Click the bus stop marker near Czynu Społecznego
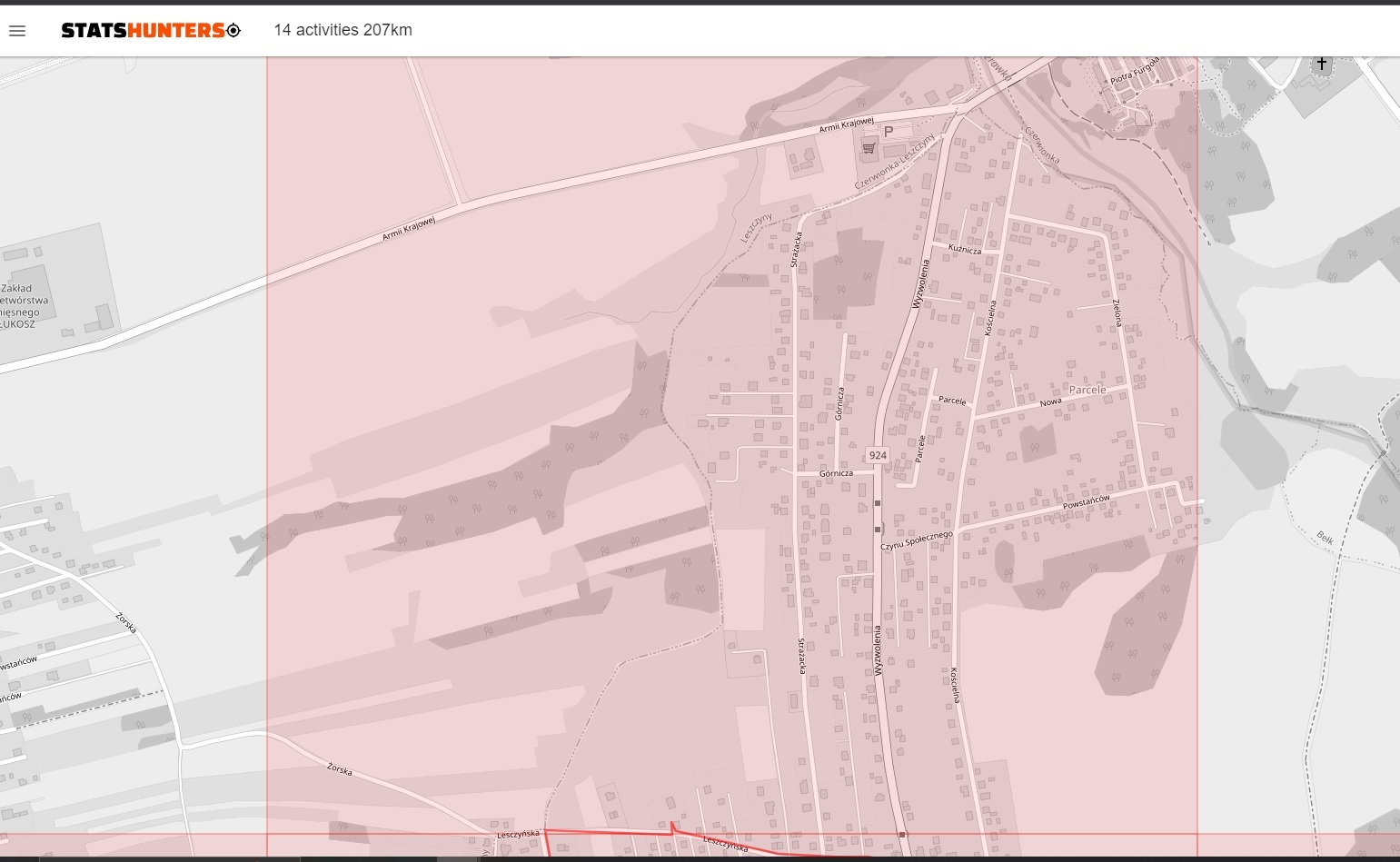Image resolution: width=1400 pixels, height=862 pixels. (878, 529)
